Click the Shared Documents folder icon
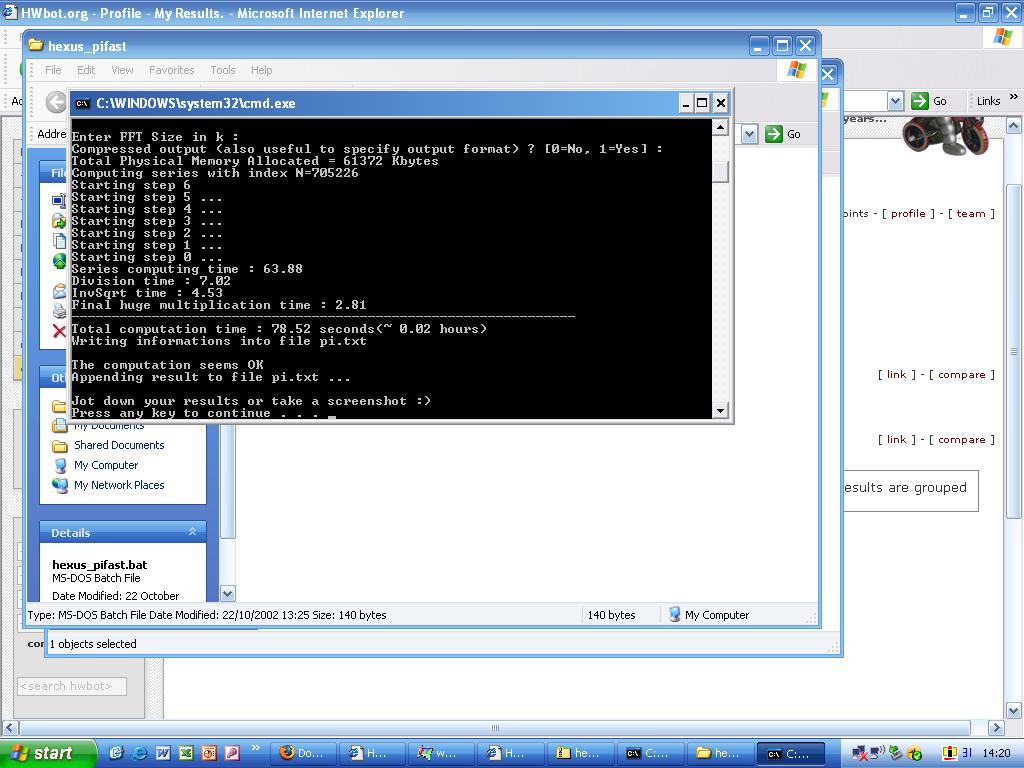 pos(60,445)
